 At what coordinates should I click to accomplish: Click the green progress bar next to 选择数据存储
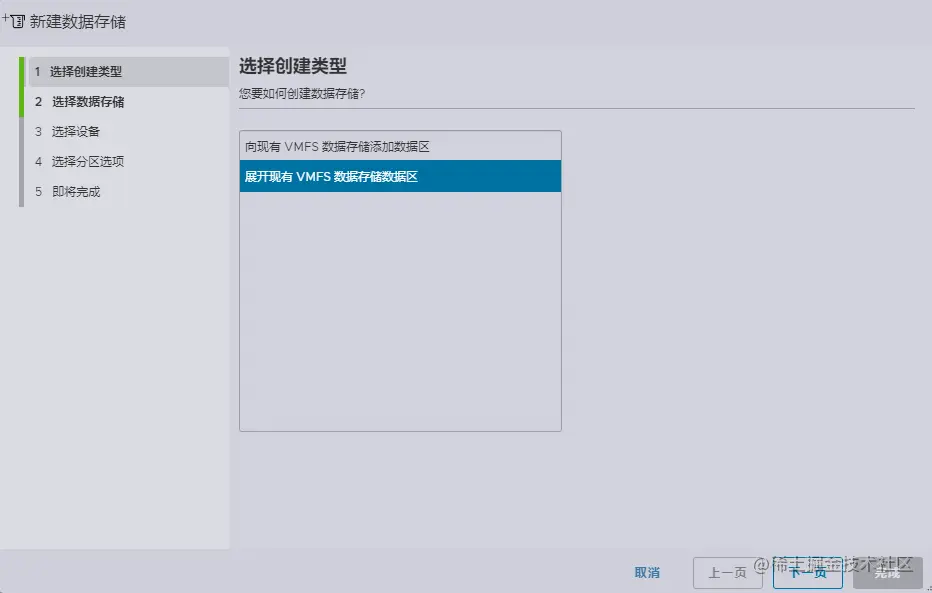click(21, 101)
